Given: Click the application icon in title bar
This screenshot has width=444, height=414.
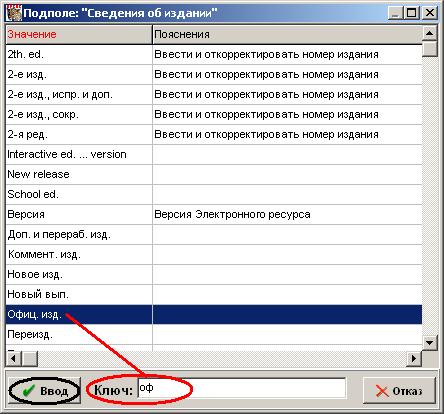Looking at the screenshot, I should pos(14,13).
